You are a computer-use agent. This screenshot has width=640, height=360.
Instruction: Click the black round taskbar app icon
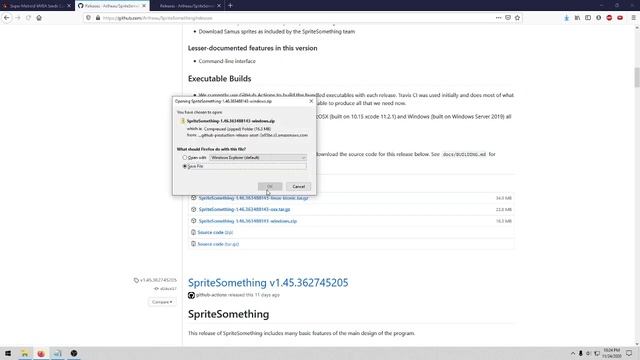point(73,353)
